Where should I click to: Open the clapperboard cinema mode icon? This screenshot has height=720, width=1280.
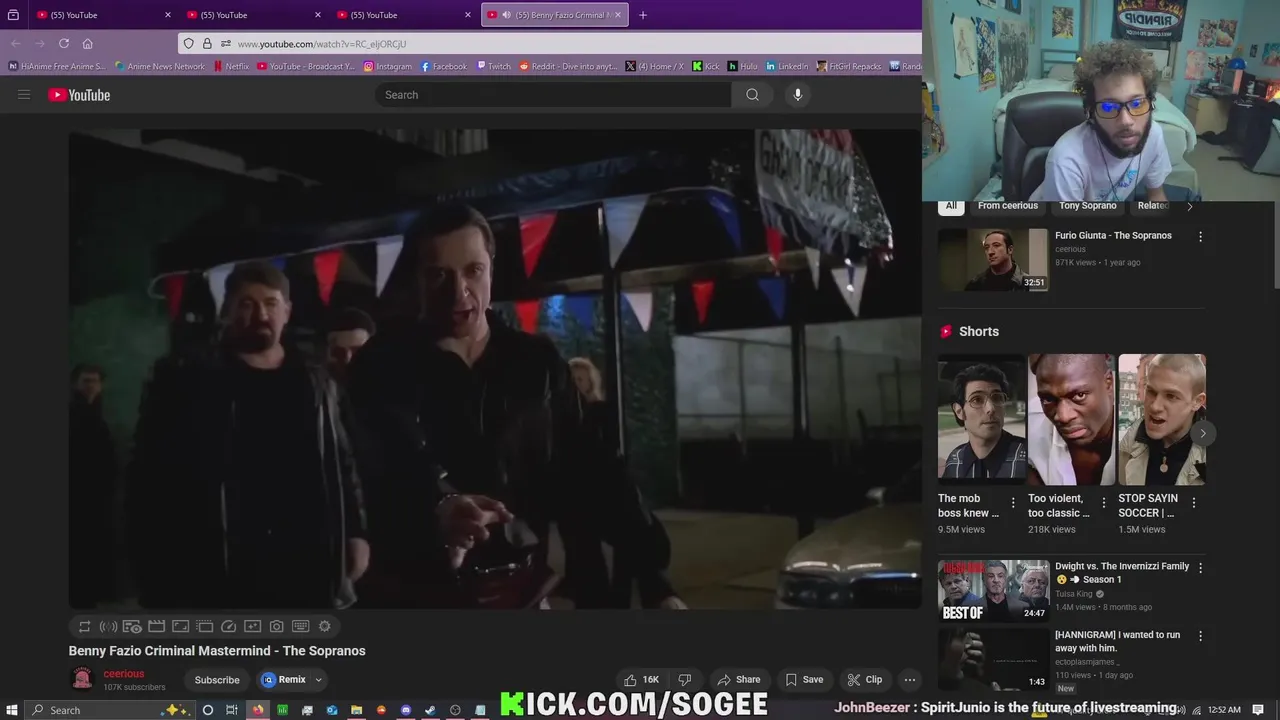pos(156,626)
